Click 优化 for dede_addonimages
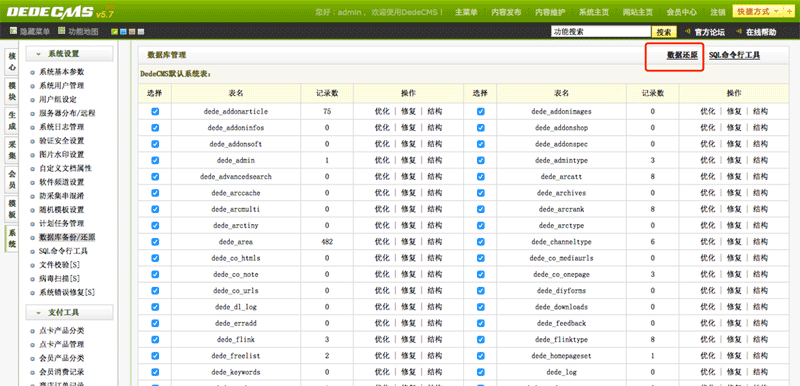Screen dimensions: 800x386 708,111
